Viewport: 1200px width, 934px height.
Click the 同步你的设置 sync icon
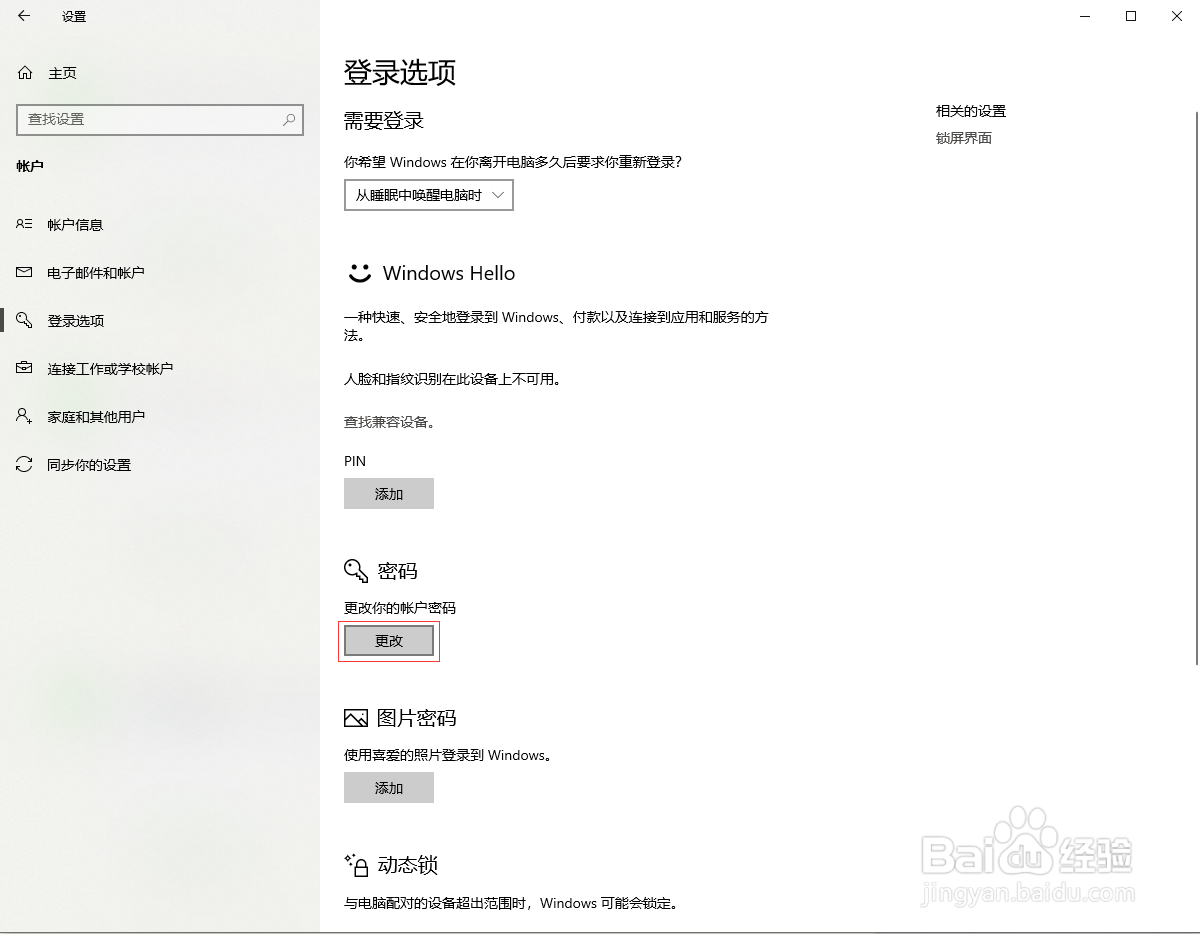click(x=23, y=464)
